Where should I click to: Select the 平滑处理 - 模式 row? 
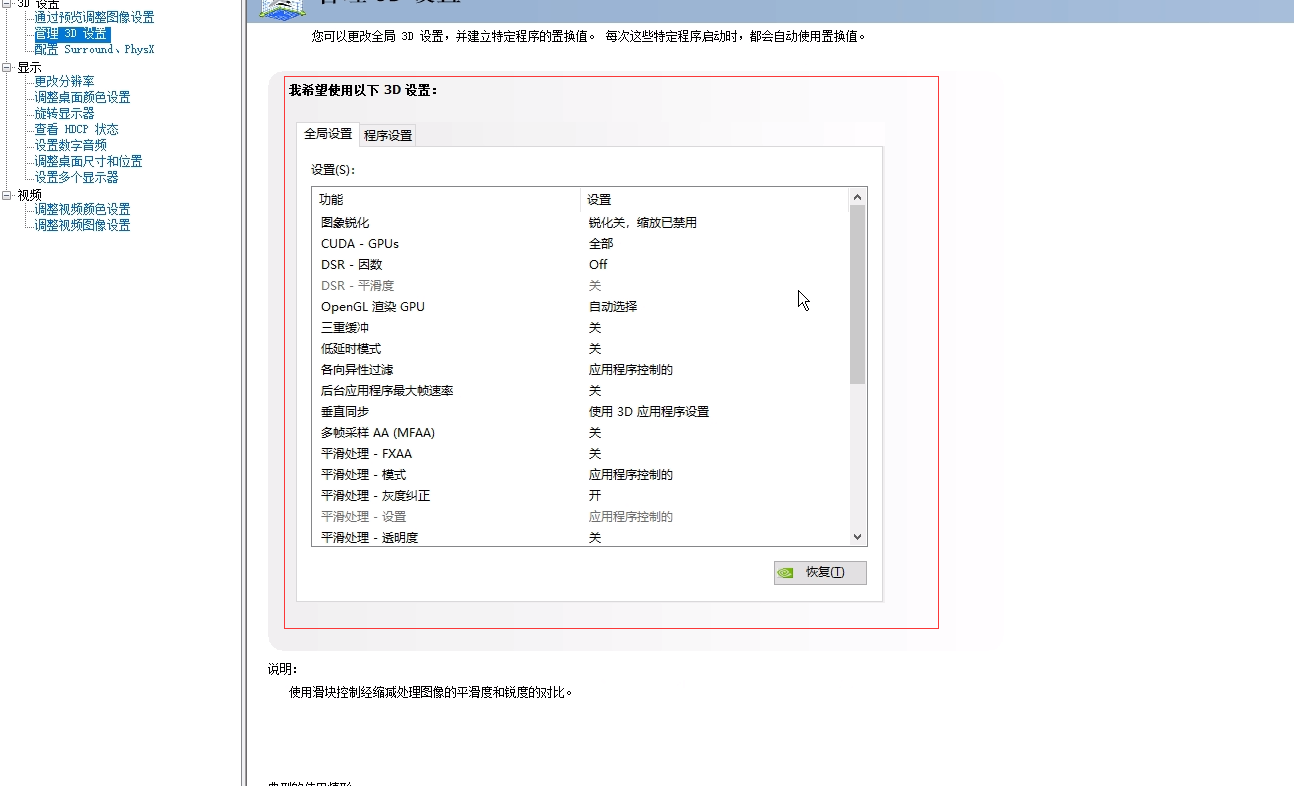click(x=580, y=475)
